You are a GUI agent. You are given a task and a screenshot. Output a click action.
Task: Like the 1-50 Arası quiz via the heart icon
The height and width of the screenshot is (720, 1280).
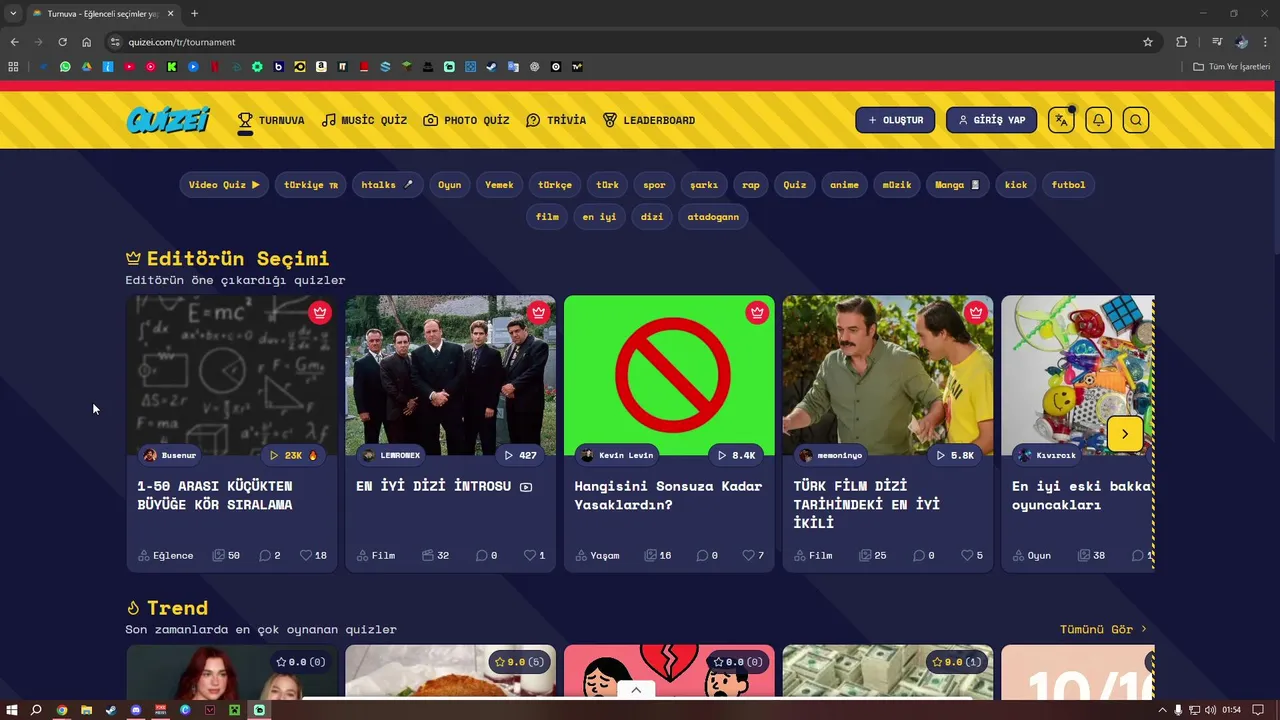pos(306,555)
